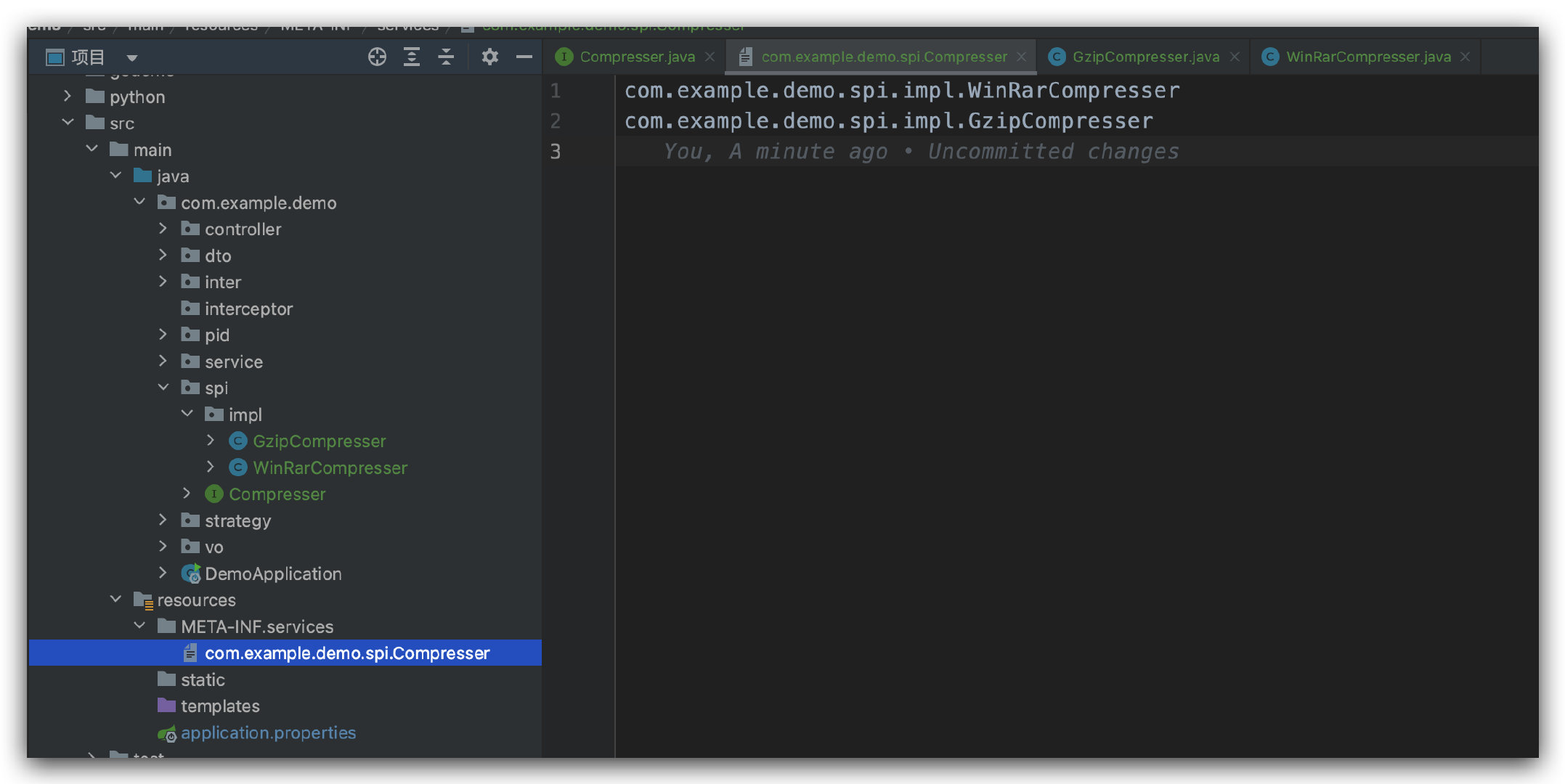Select the templates folder
The image size is (1565, 784).
click(x=219, y=706)
